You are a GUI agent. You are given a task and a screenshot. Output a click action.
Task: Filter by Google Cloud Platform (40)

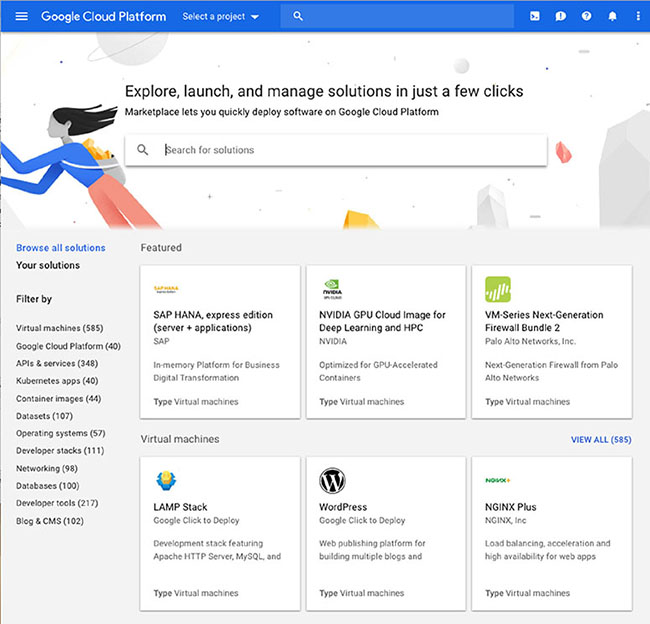[x=68, y=346]
